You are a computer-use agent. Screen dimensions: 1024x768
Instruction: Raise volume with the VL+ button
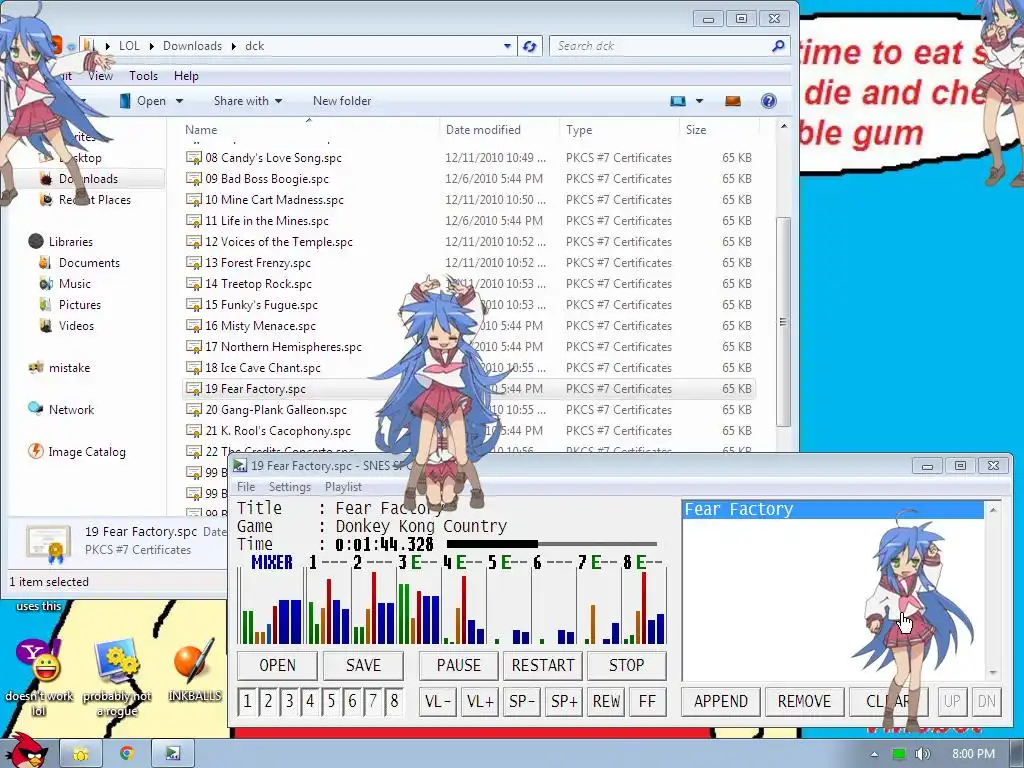(480, 701)
